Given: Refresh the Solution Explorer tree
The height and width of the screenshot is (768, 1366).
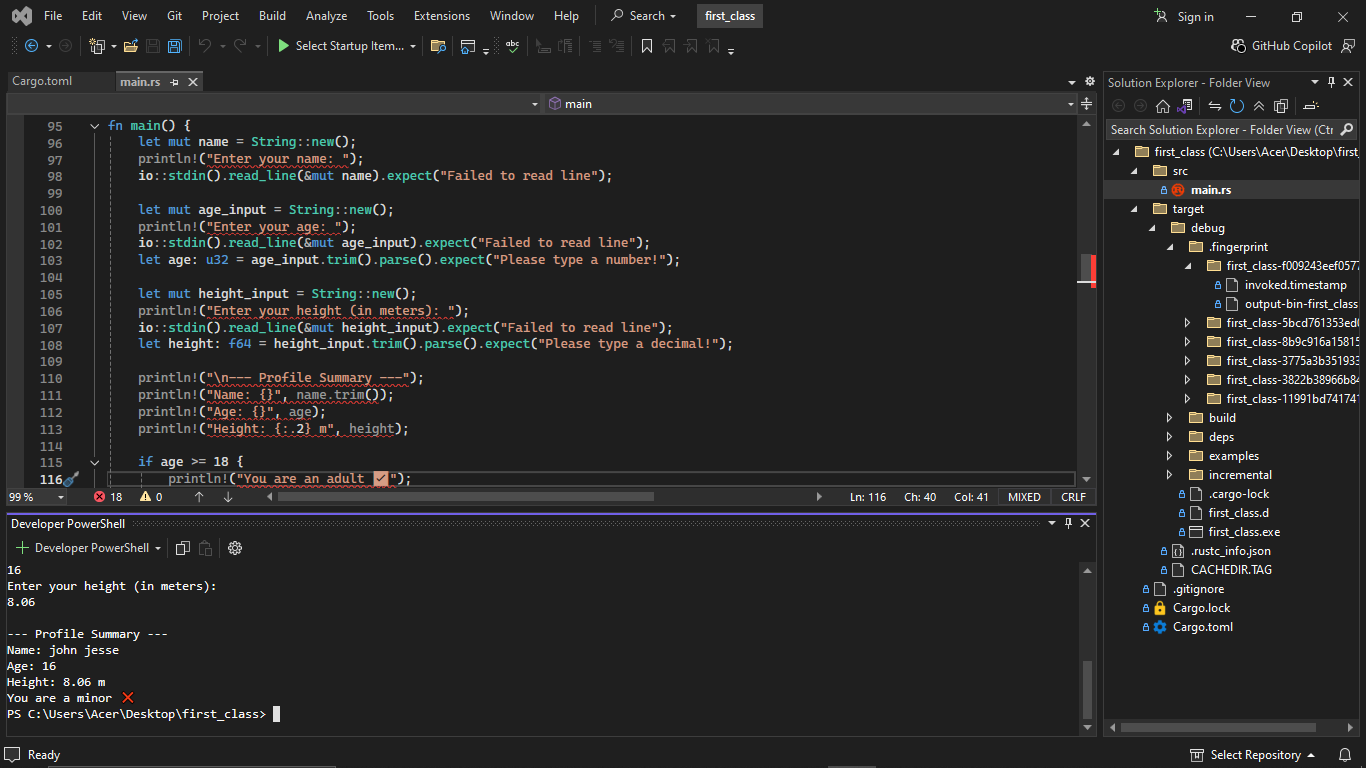Looking at the screenshot, I should tap(1237, 106).
